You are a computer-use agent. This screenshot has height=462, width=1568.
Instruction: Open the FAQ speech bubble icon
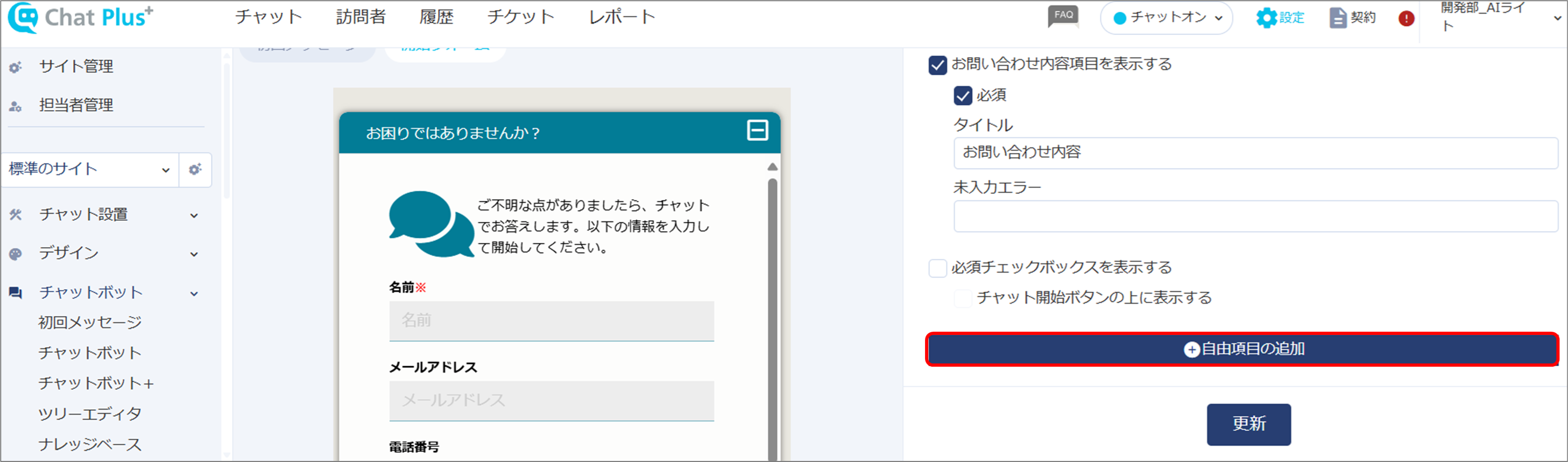pyautogui.click(x=1063, y=17)
